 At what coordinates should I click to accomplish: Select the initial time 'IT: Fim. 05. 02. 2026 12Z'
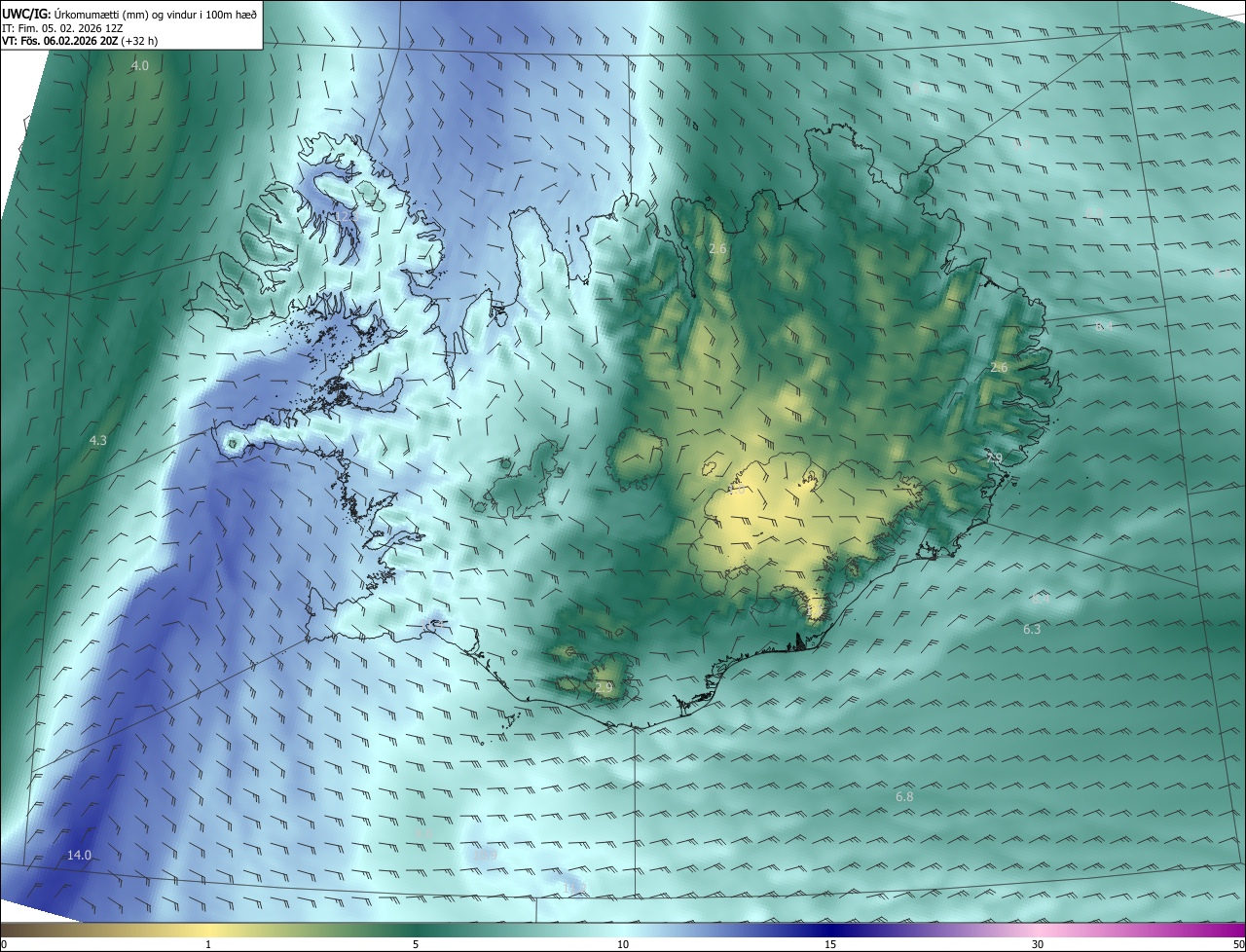coord(64,28)
